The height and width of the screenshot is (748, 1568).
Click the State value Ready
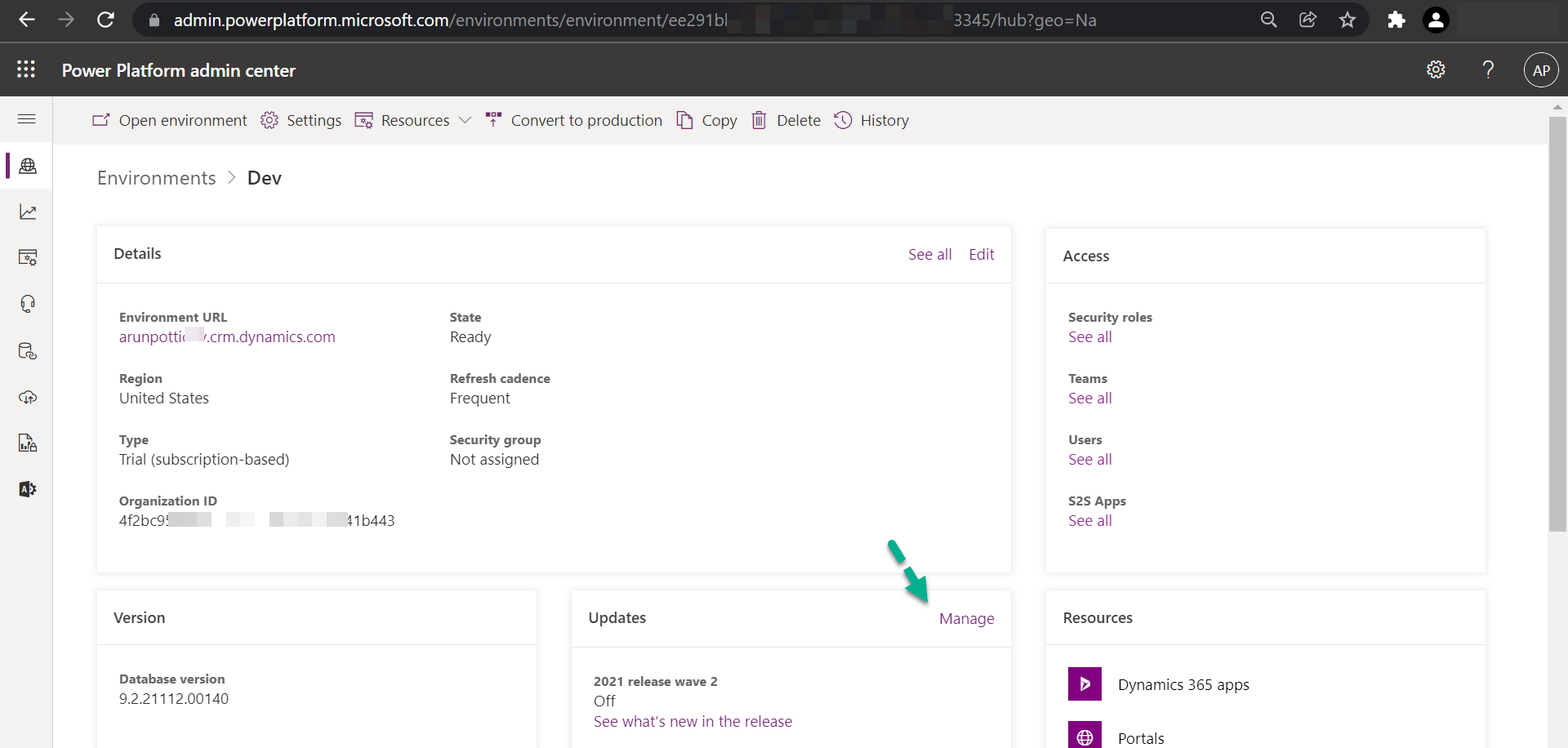470,336
